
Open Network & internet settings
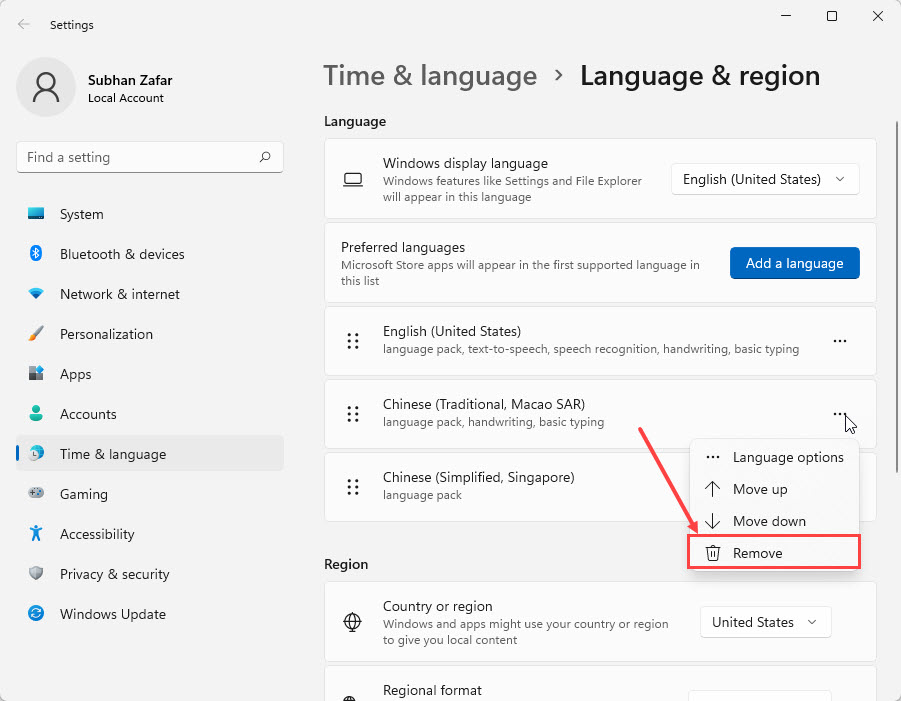coord(150,294)
